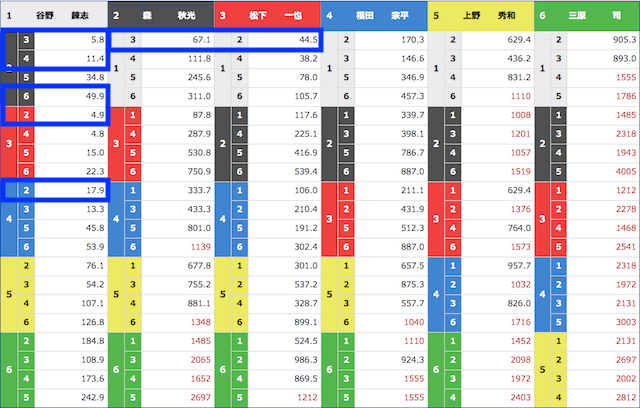
Task: Choose the odds value 750.9
Action: point(199,171)
